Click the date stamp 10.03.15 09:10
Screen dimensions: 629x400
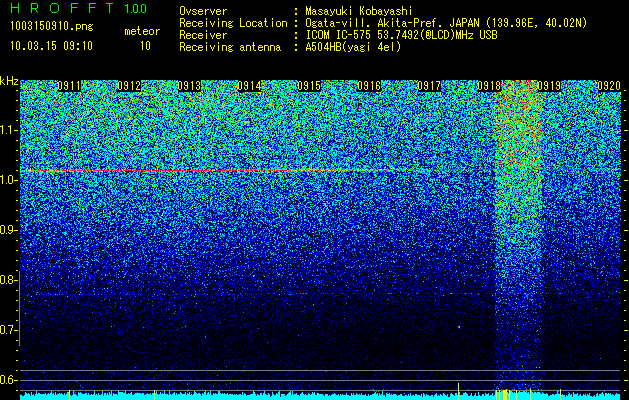click(51, 46)
